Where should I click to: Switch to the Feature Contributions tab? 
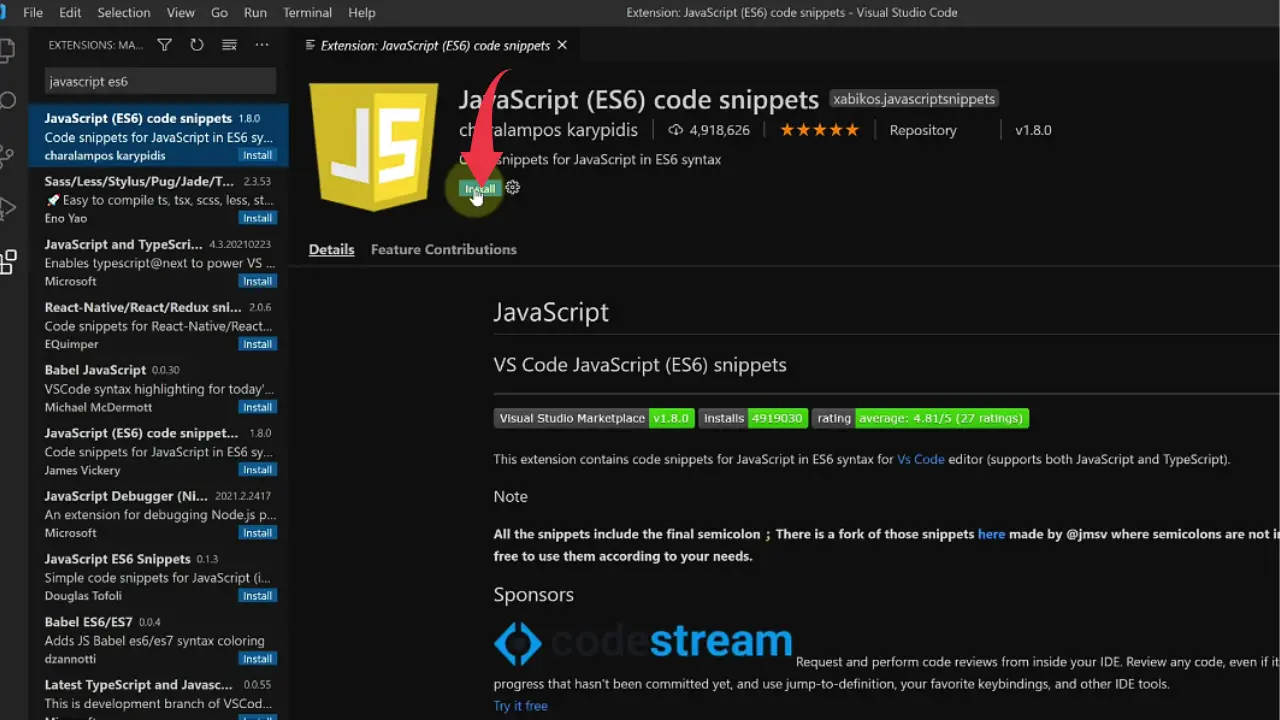(x=444, y=250)
